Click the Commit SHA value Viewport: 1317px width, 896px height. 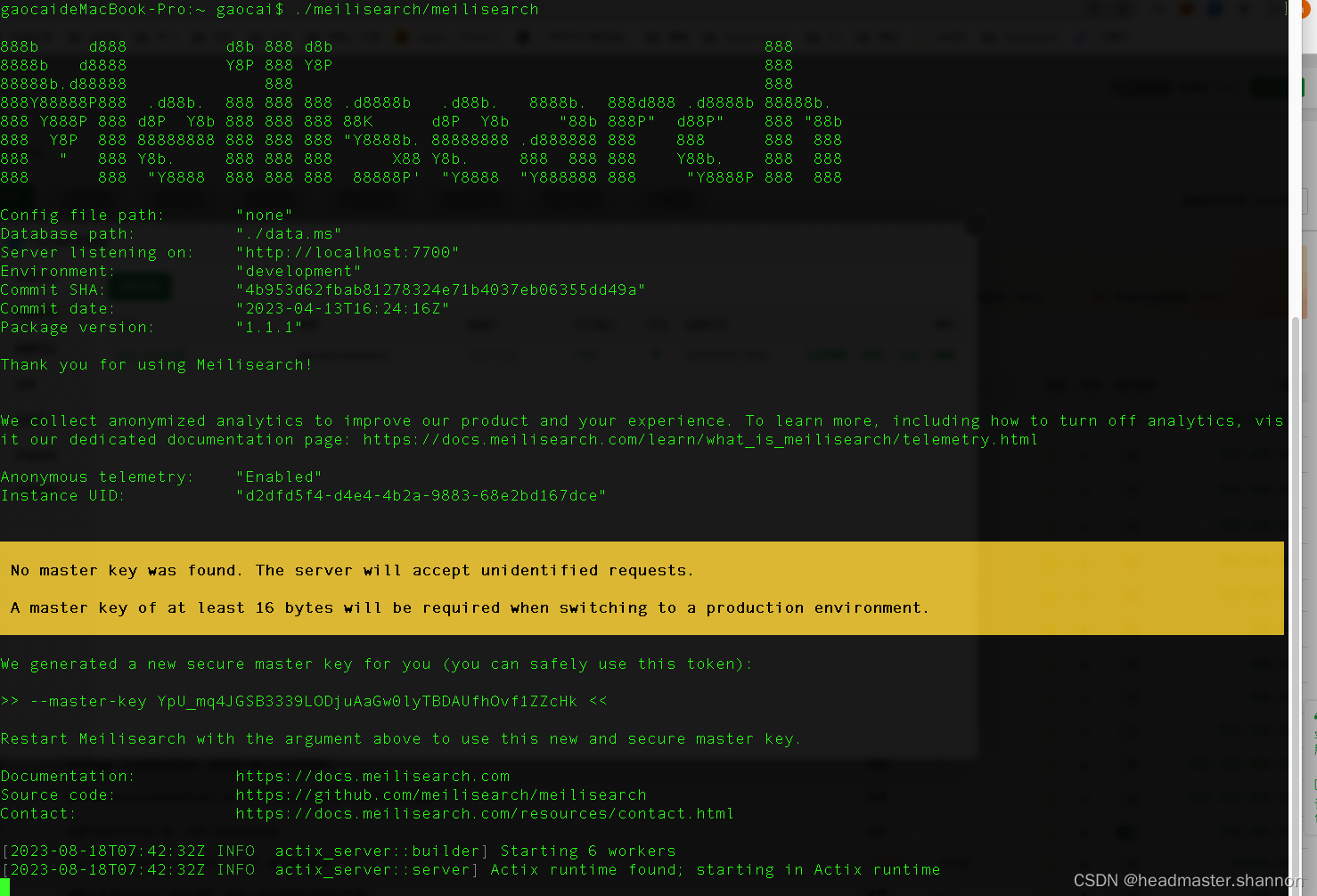pos(440,289)
